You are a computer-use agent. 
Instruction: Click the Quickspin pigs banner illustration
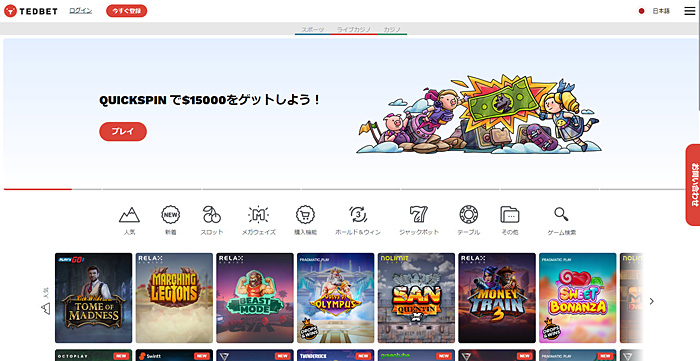pyautogui.click(x=479, y=115)
